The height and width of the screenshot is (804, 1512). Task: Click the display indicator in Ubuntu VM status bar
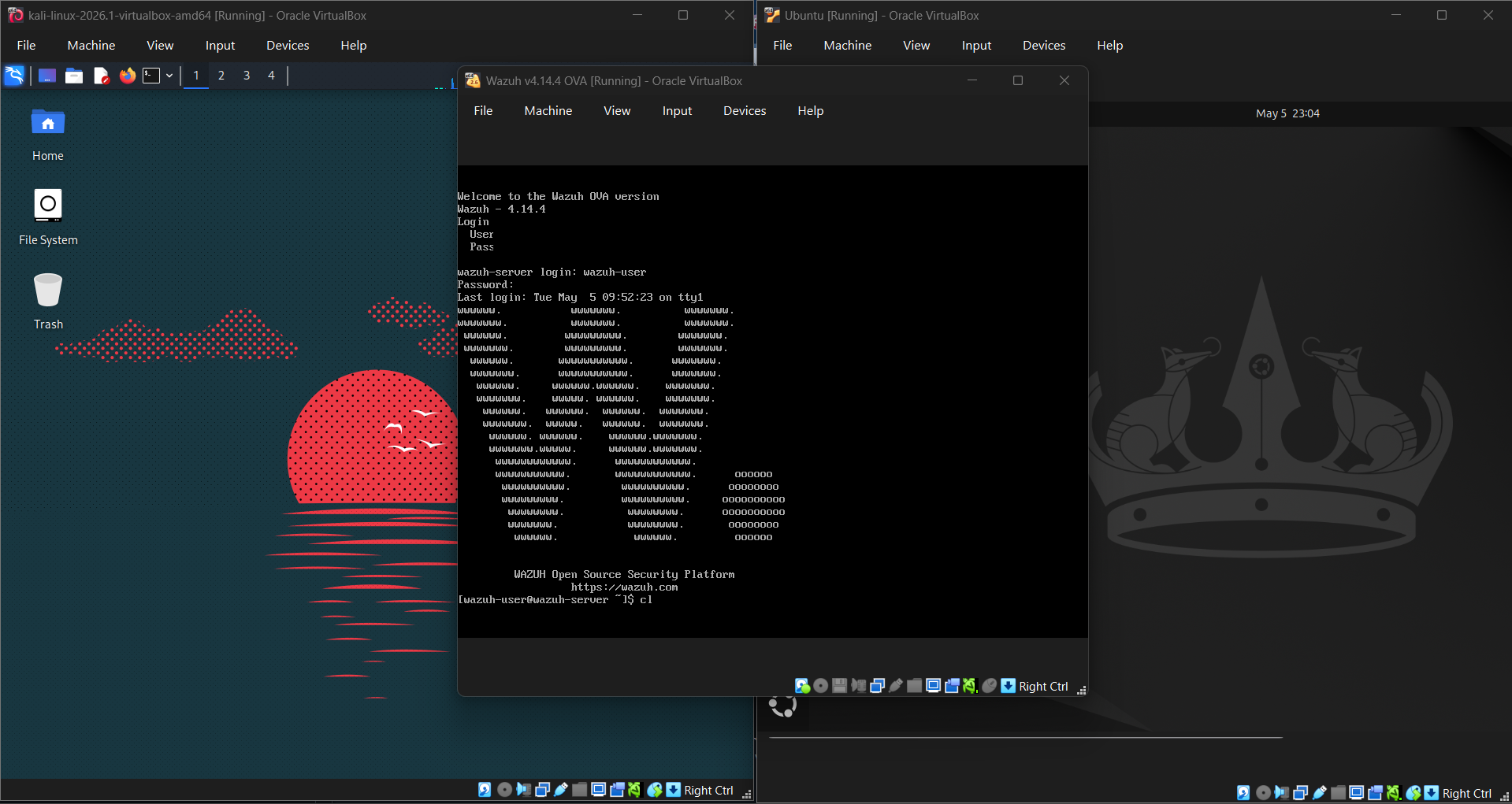pos(1357,793)
